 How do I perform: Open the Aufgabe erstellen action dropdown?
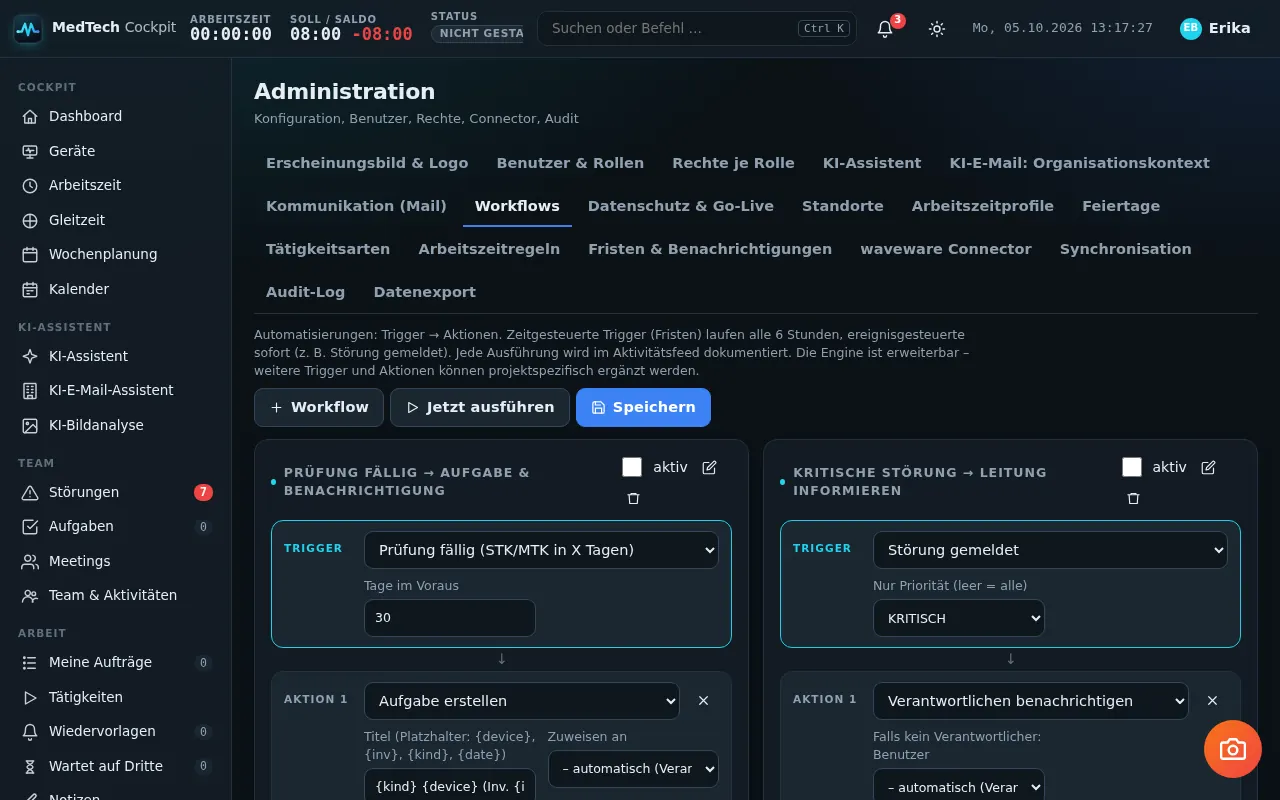coord(522,701)
